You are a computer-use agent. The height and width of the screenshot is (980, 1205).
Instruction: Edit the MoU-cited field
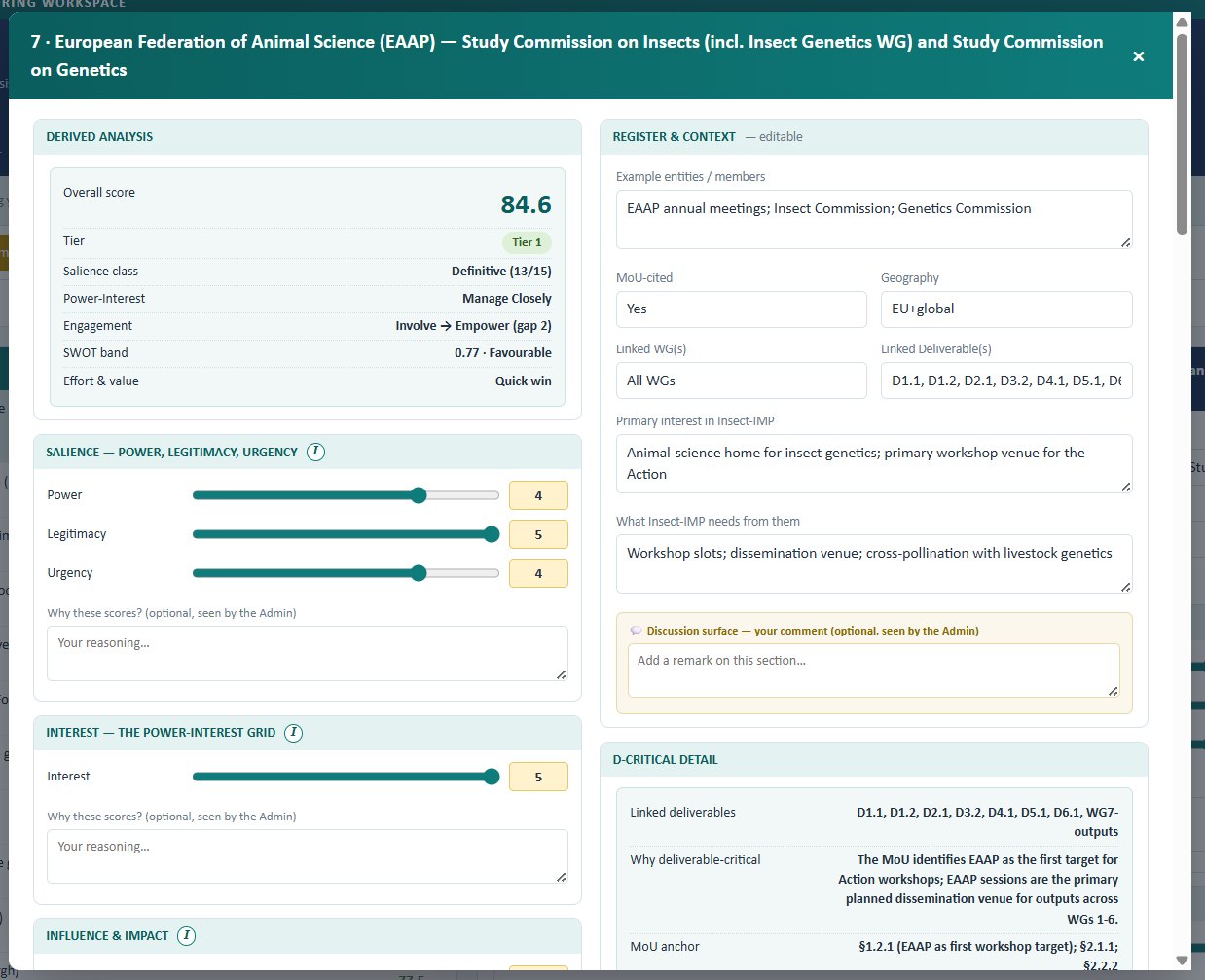tap(742, 309)
